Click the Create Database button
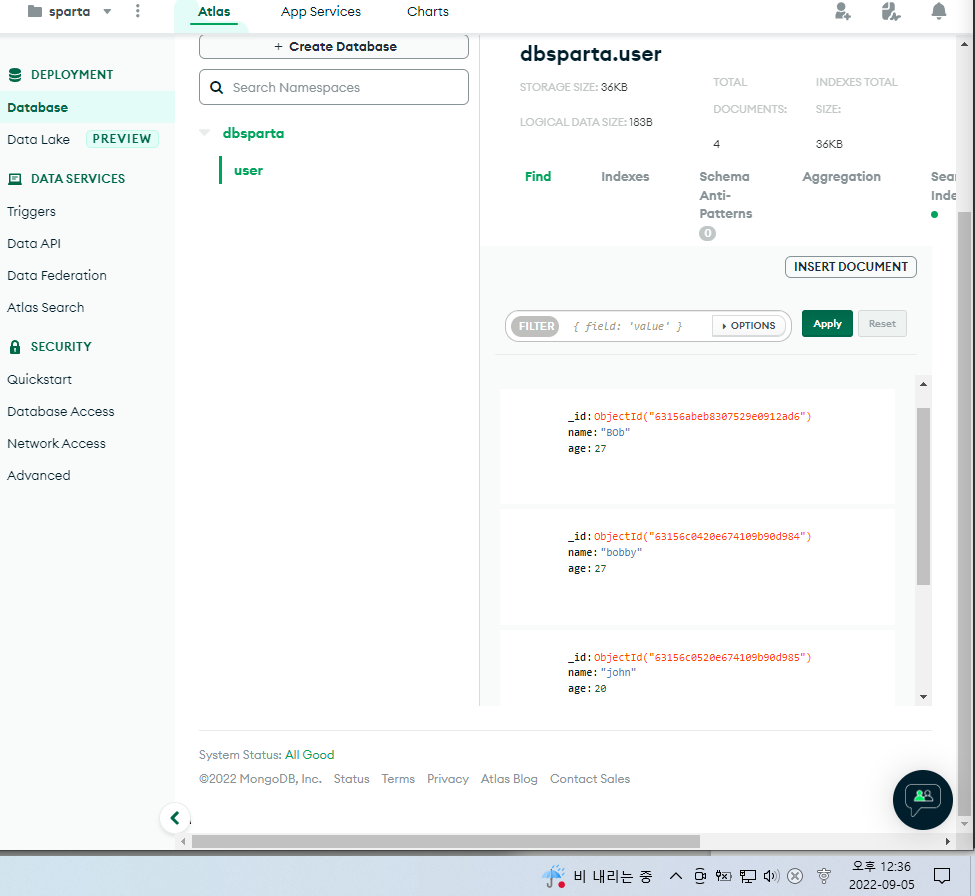Viewport: 975px width, 896px height. [x=334, y=47]
